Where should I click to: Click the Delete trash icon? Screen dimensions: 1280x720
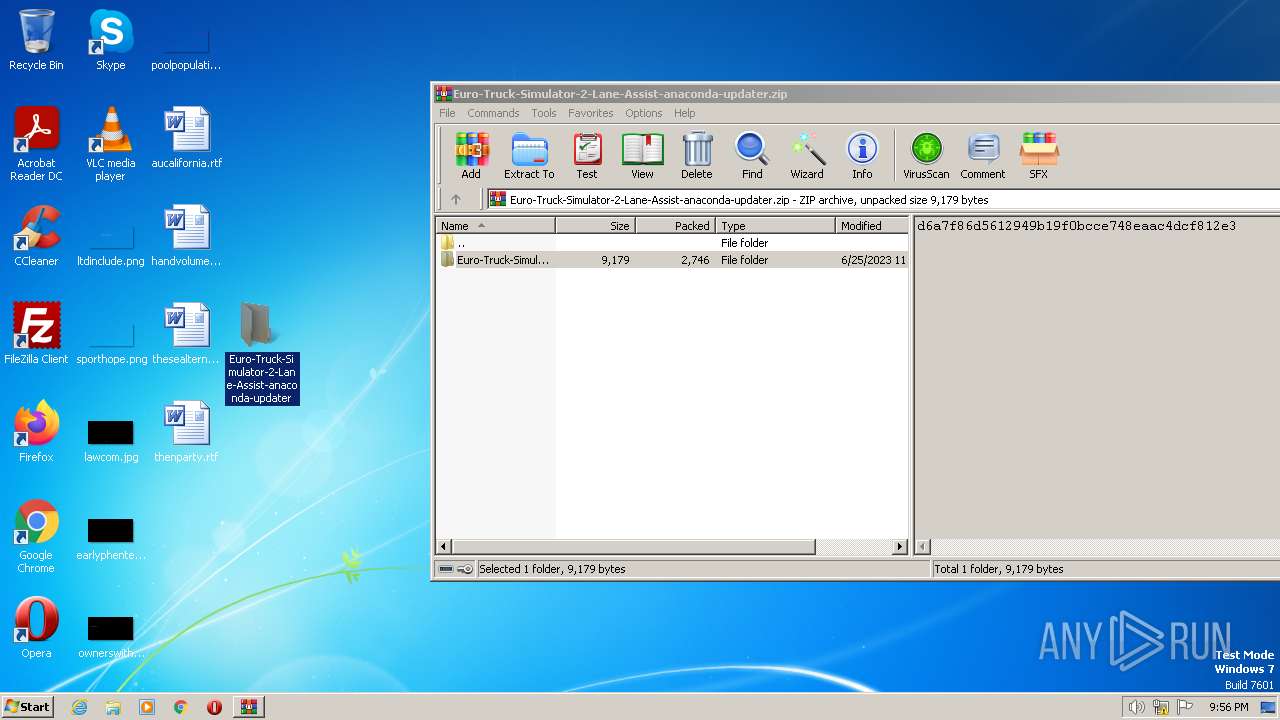point(697,156)
